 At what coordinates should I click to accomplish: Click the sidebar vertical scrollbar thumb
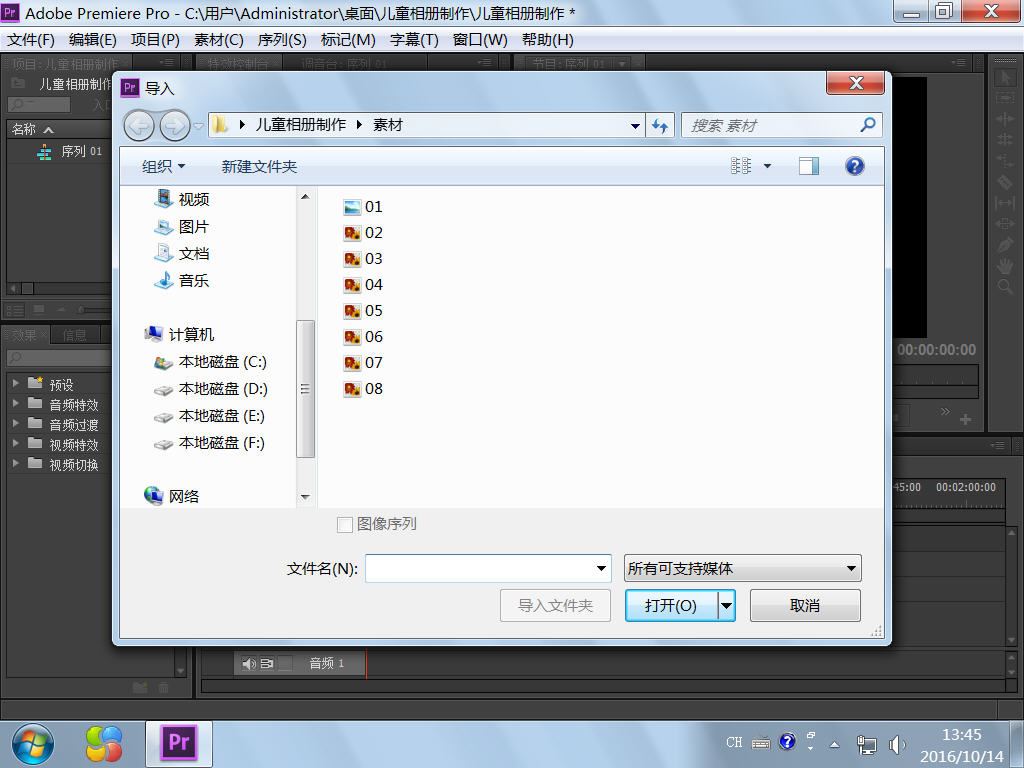click(305, 389)
